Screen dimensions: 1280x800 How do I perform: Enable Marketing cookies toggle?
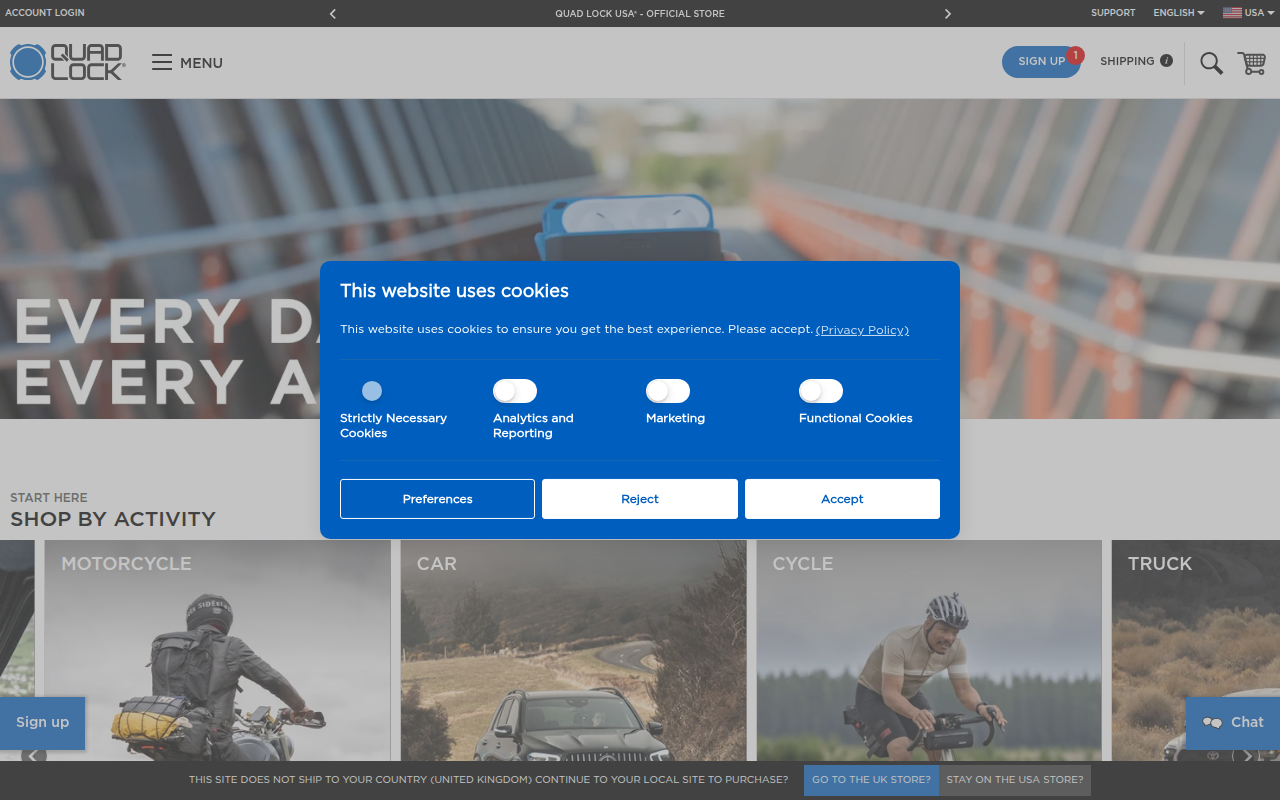(668, 391)
